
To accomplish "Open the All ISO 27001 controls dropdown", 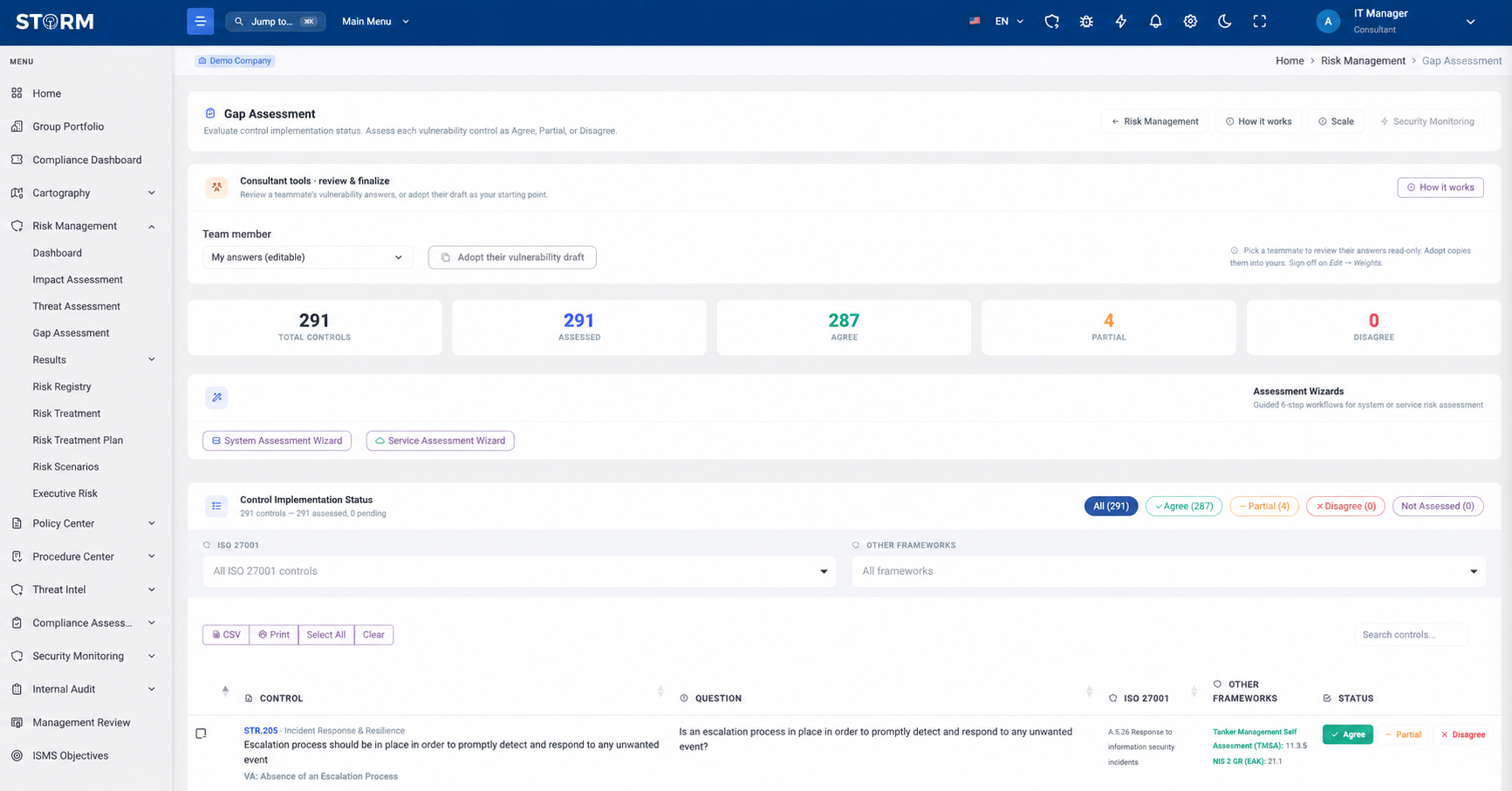I will (519, 571).
